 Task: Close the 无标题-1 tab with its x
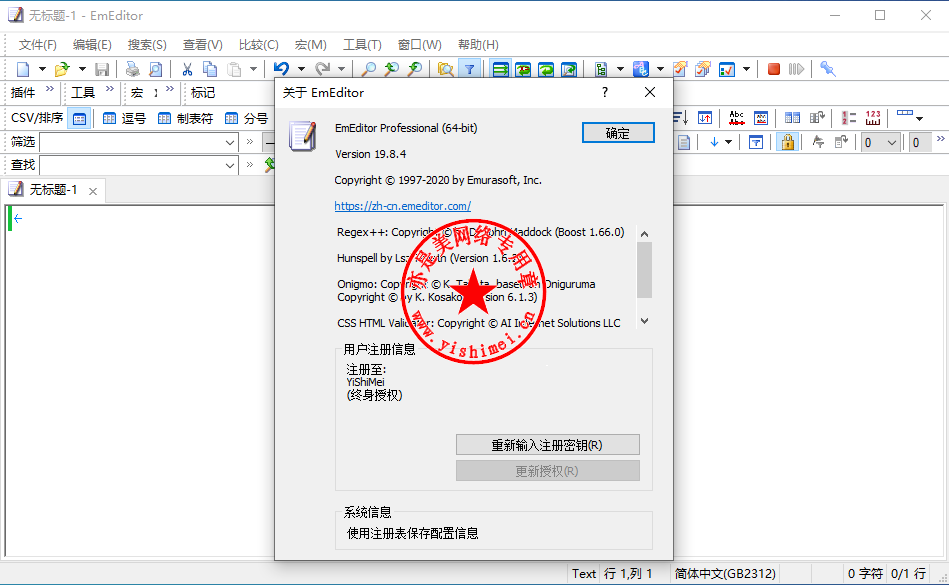[93, 191]
